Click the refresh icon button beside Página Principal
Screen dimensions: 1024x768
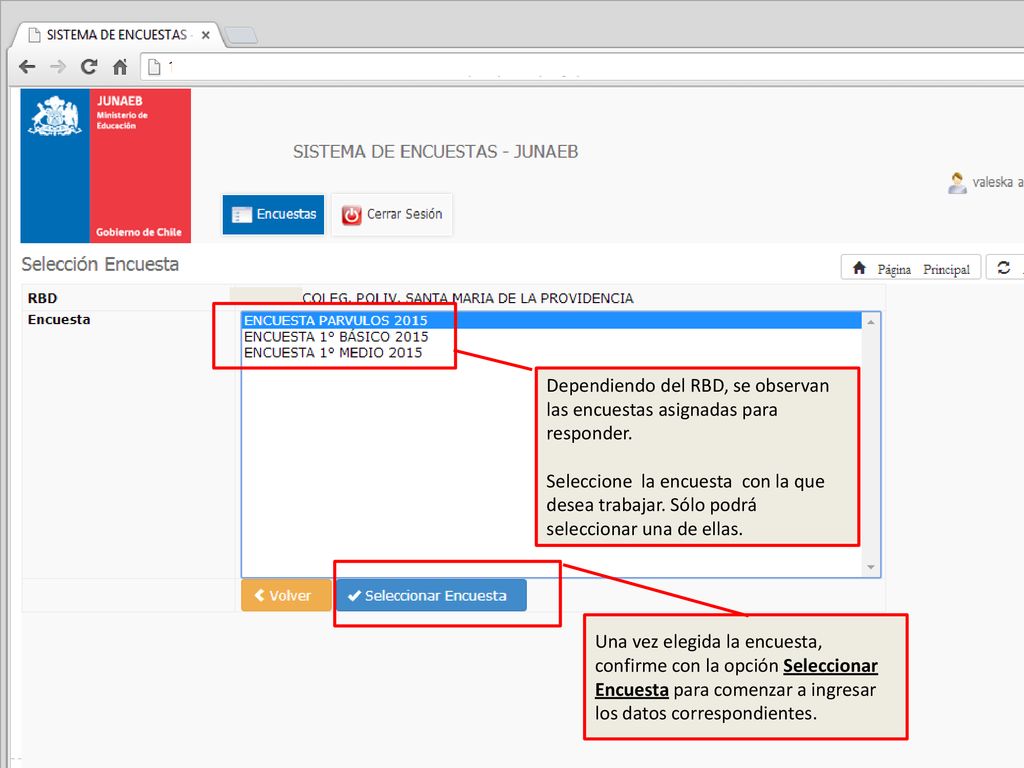[1004, 267]
